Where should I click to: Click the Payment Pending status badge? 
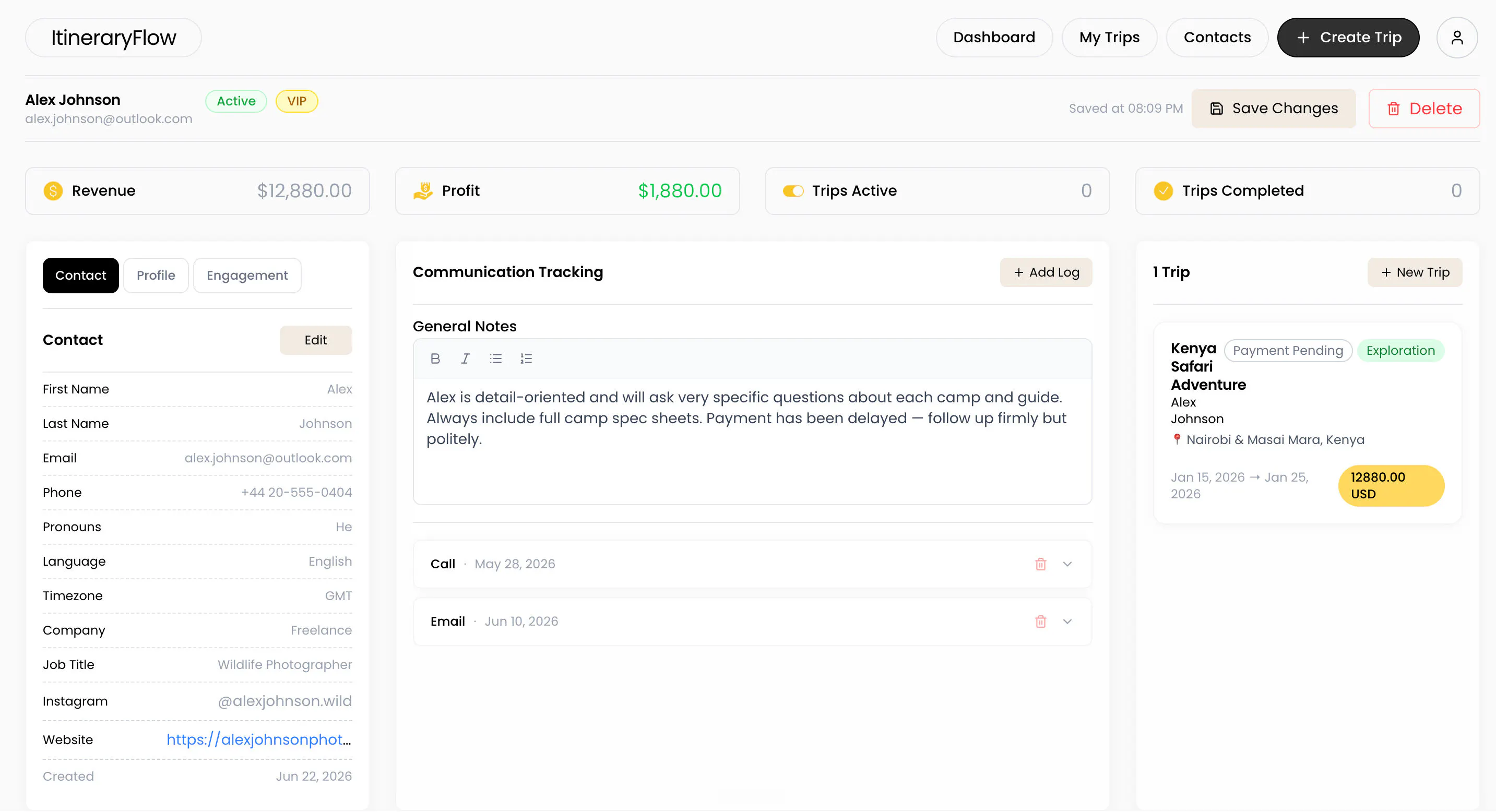(1288, 351)
